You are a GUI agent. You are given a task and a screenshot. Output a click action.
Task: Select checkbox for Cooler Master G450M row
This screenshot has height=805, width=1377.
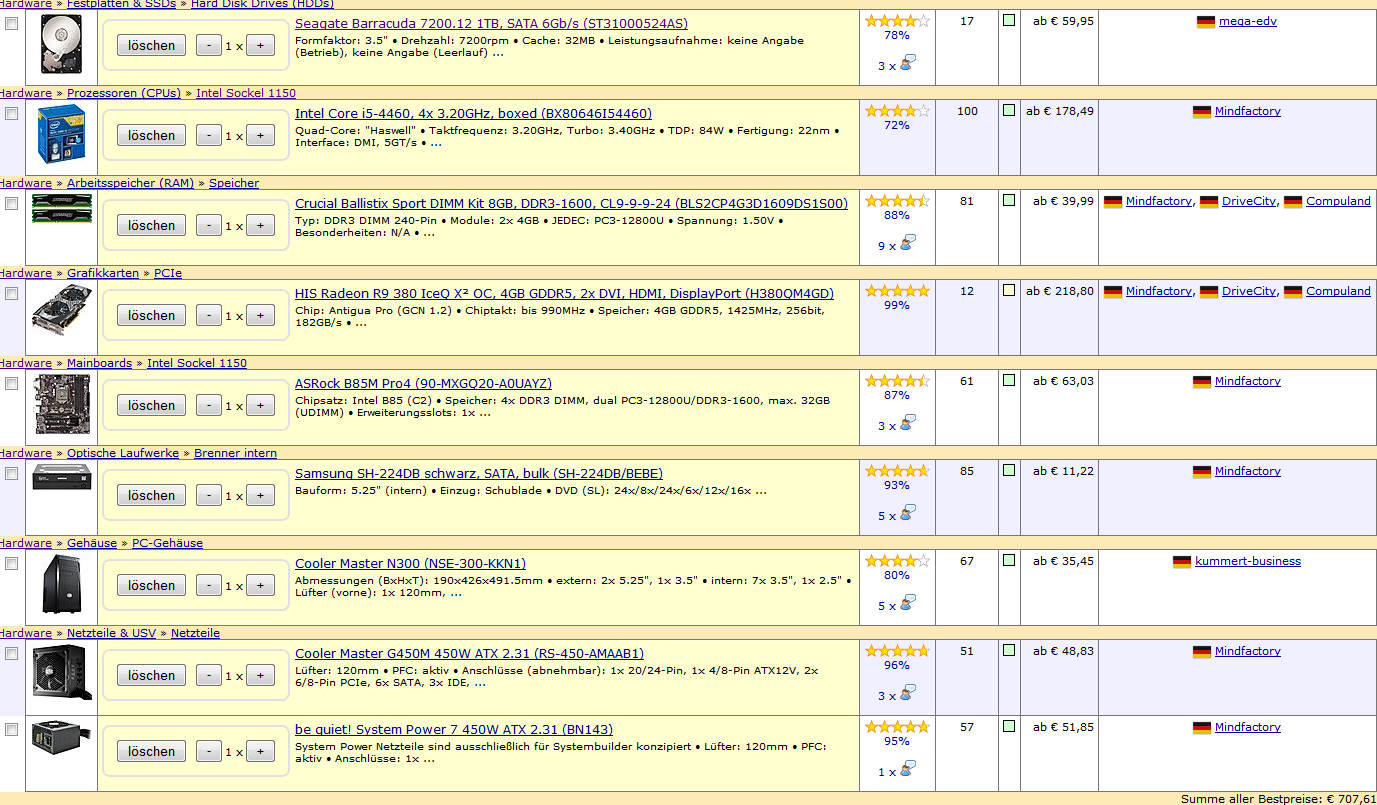point(11,653)
